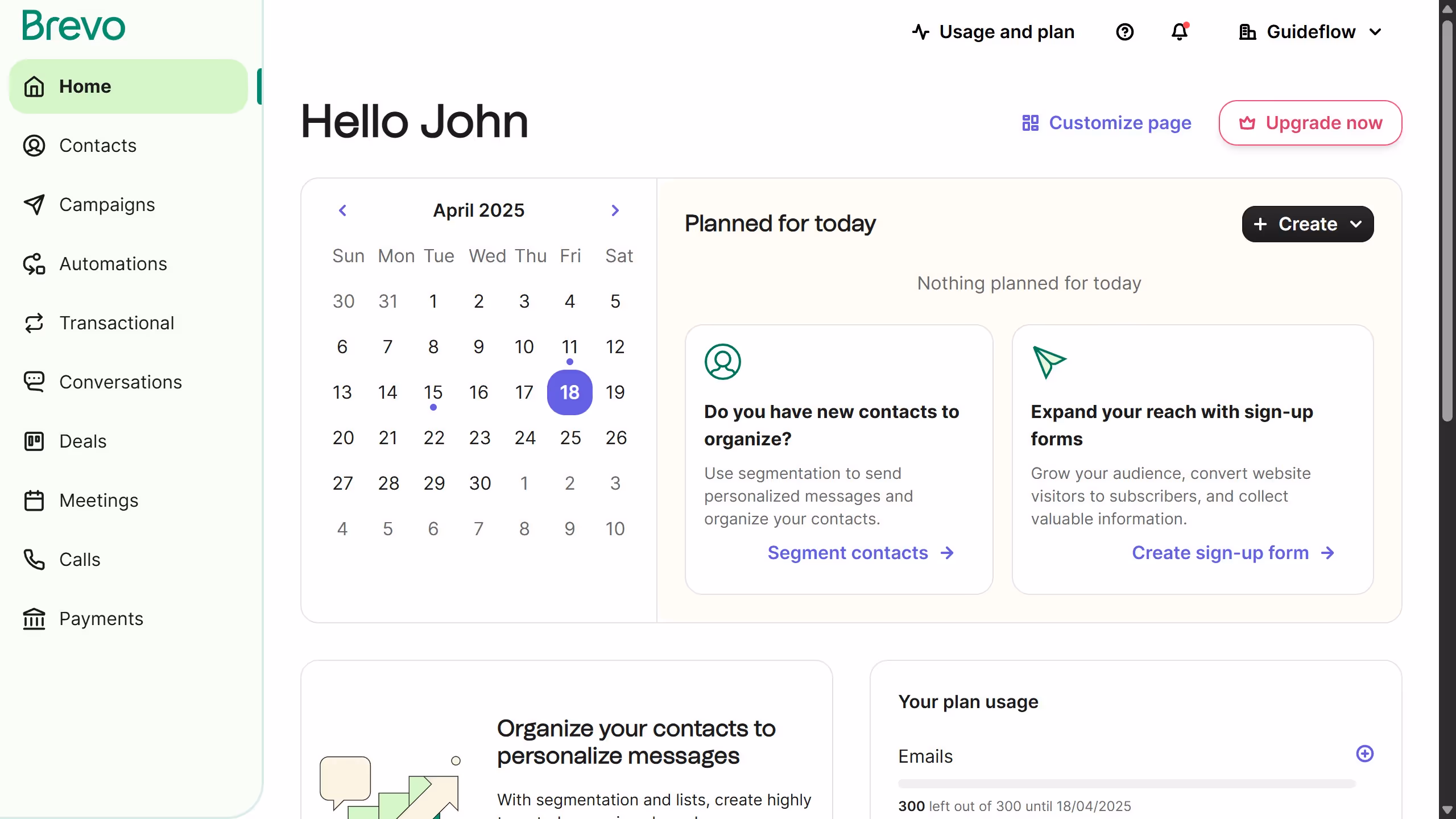
Task: Click the plus icon next to Emails
Action: tap(1364, 754)
